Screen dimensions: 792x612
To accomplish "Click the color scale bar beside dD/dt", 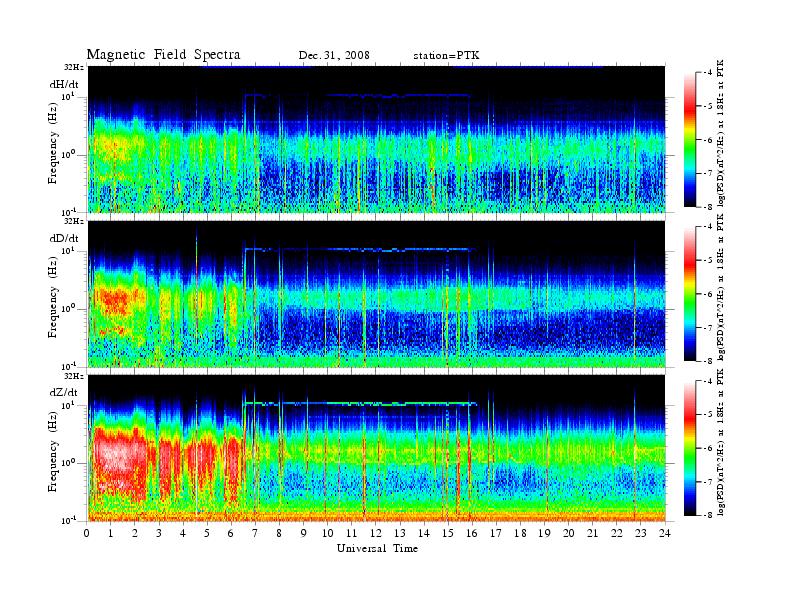I will pos(690,293).
